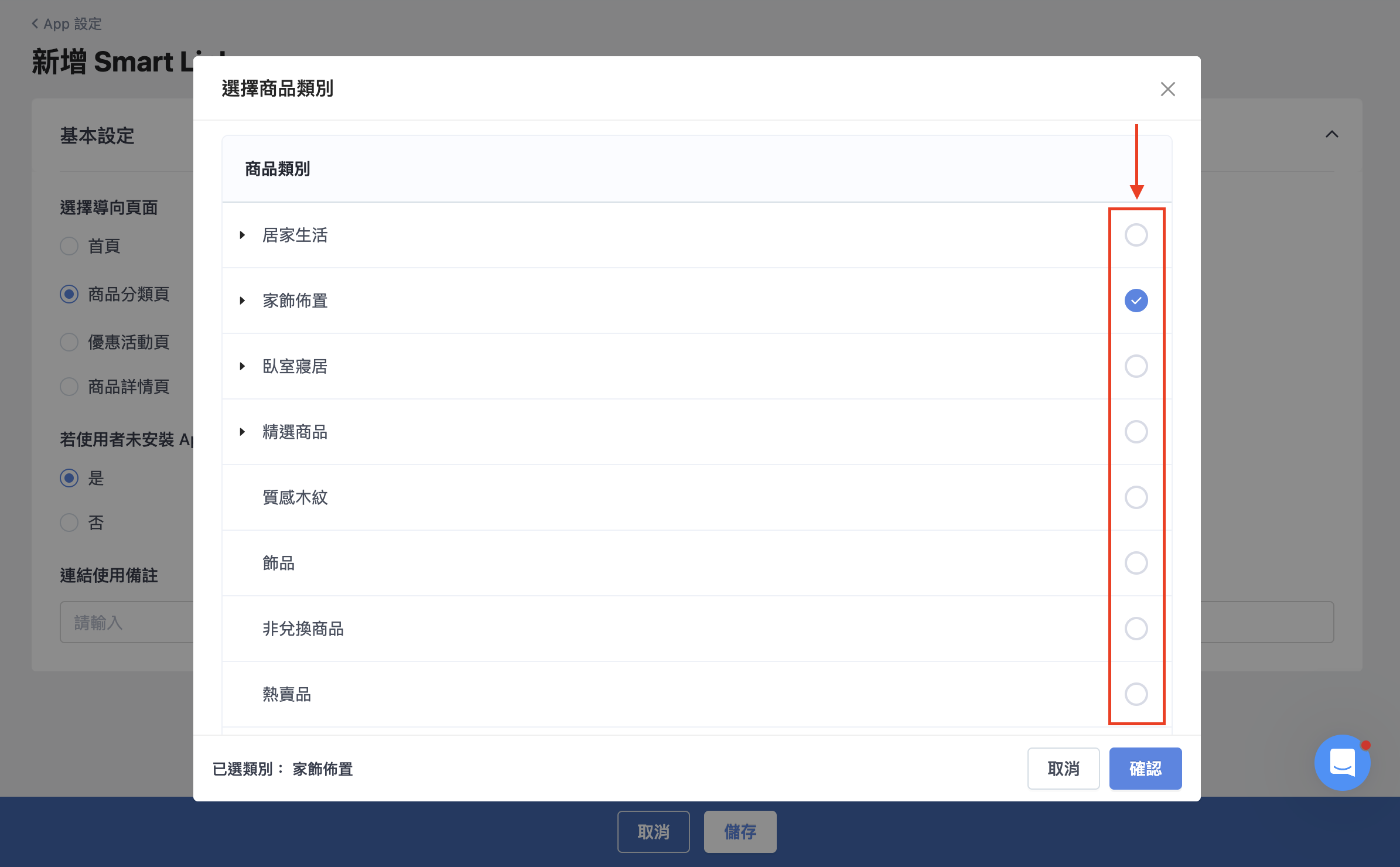The height and width of the screenshot is (867, 1400).
Task: Go back via the App 設定 link
Action: pyautogui.click(x=67, y=24)
